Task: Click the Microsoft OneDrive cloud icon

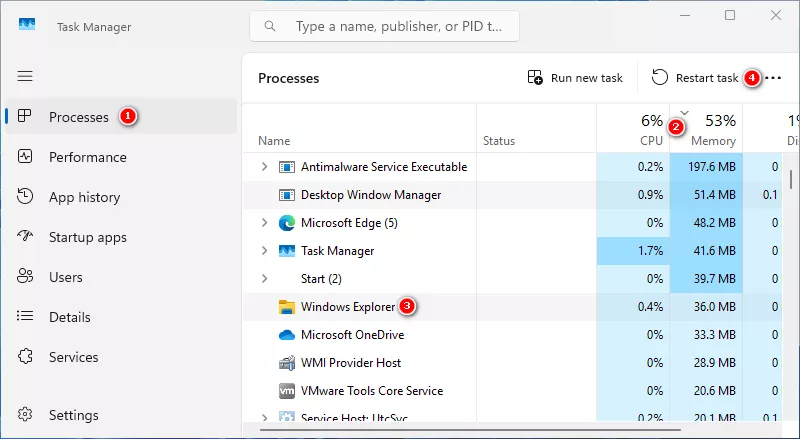Action: pos(287,335)
